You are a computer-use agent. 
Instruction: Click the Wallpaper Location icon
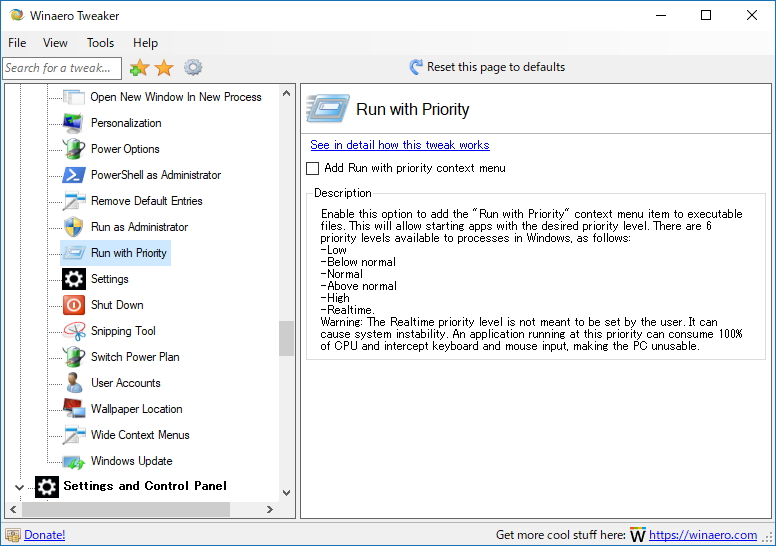point(74,408)
